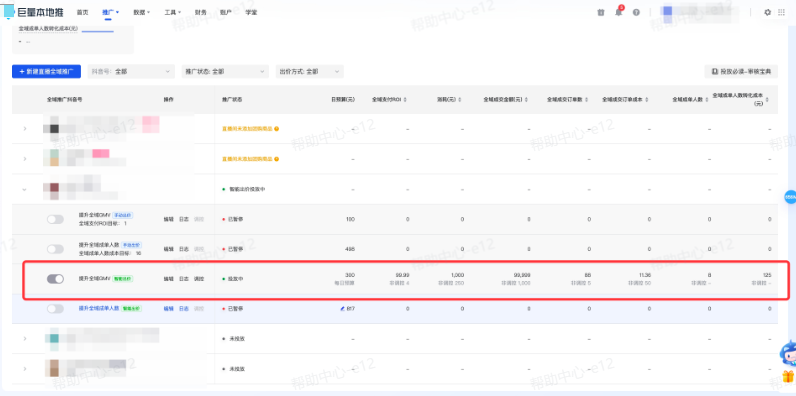Open the settings gear icon
This screenshot has width=796, height=396.
coord(767,12)
